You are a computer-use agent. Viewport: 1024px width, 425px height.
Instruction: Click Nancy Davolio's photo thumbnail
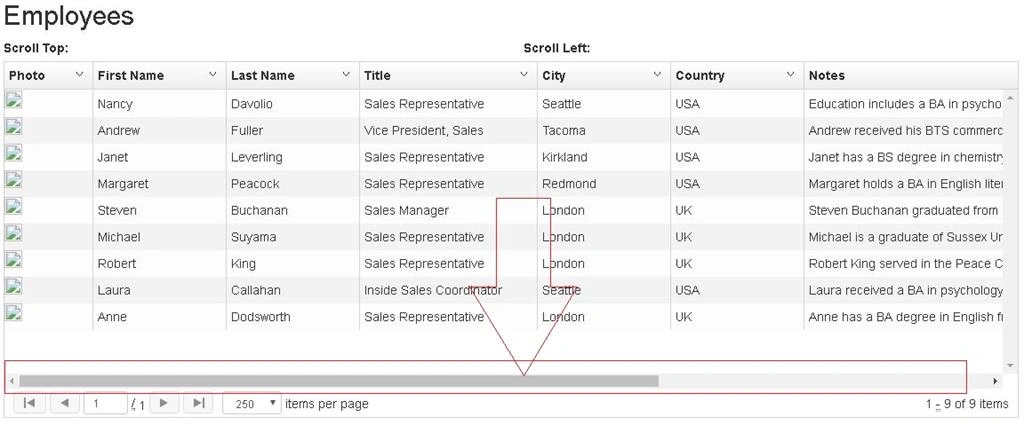[14, 100]
